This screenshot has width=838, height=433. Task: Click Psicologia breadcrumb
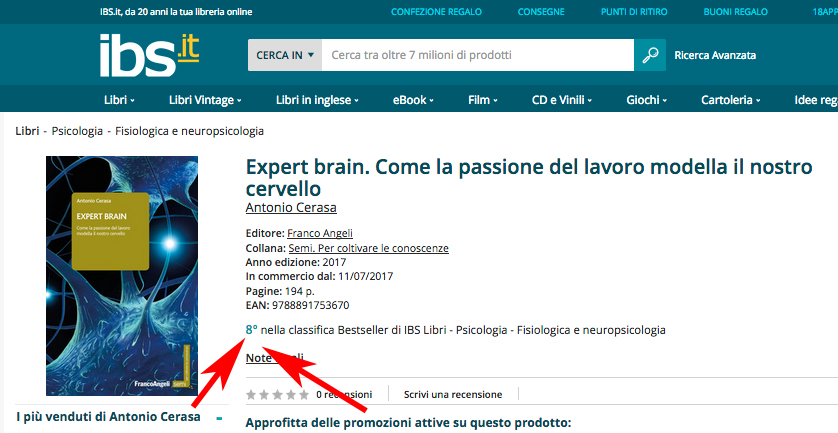pyautogui.click(x=77, y=131)
